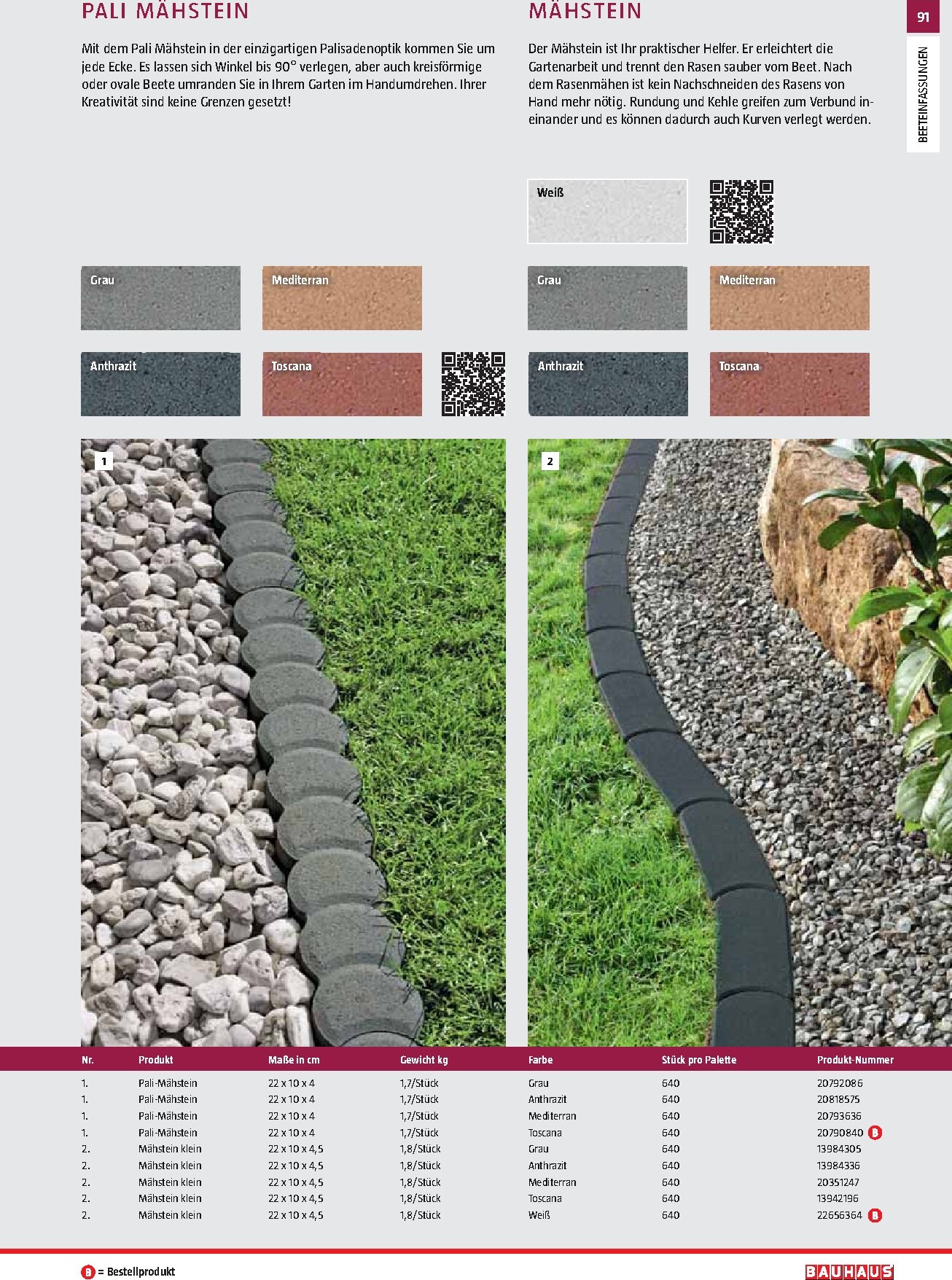The height and width of the screenshot is (1280, 952).
Task: Open the Beeteinfassungen side tab
Action: tap(923, 95)
